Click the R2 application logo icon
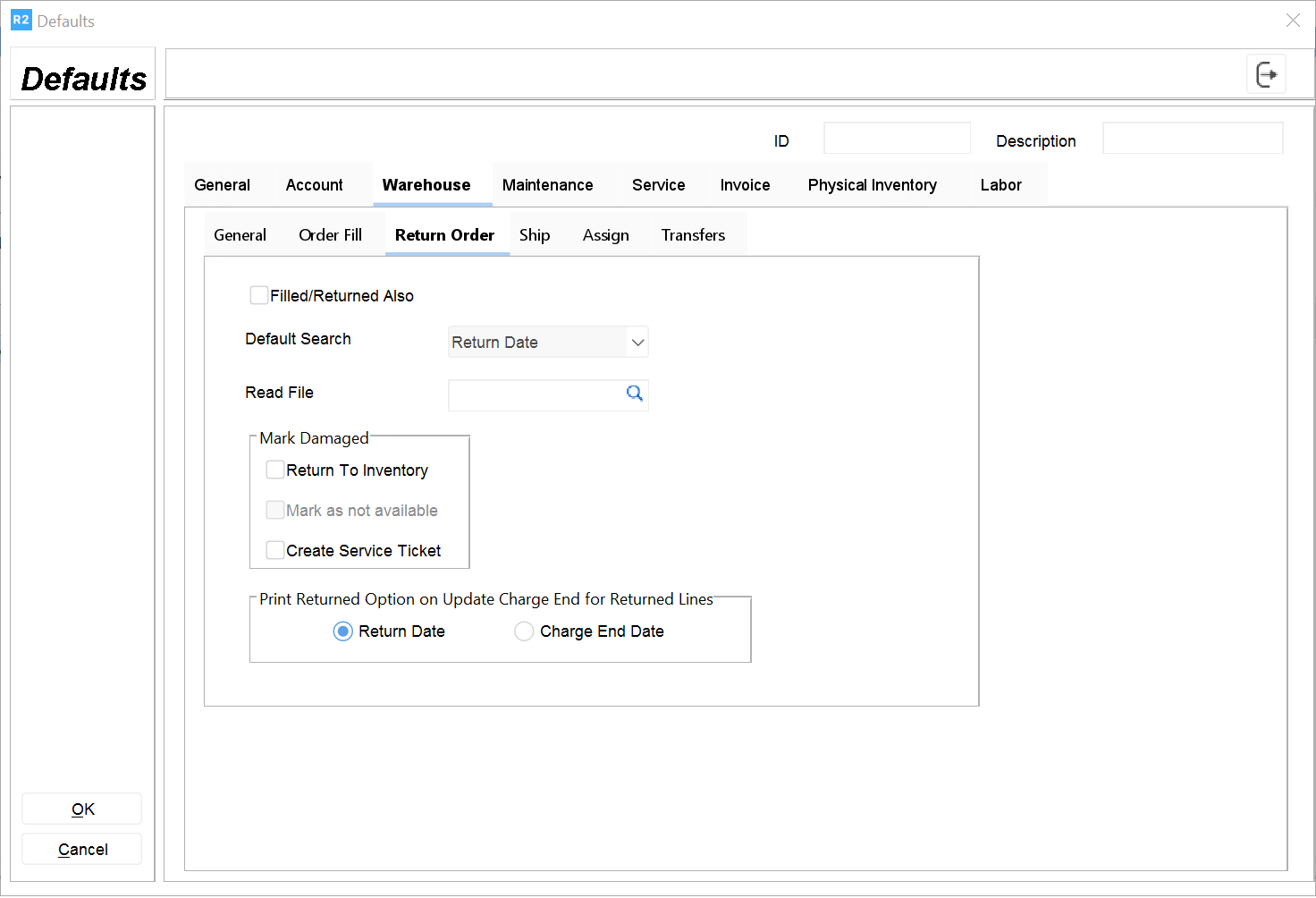This screenshot has height=898, width=1316. (x=21, y=20)
